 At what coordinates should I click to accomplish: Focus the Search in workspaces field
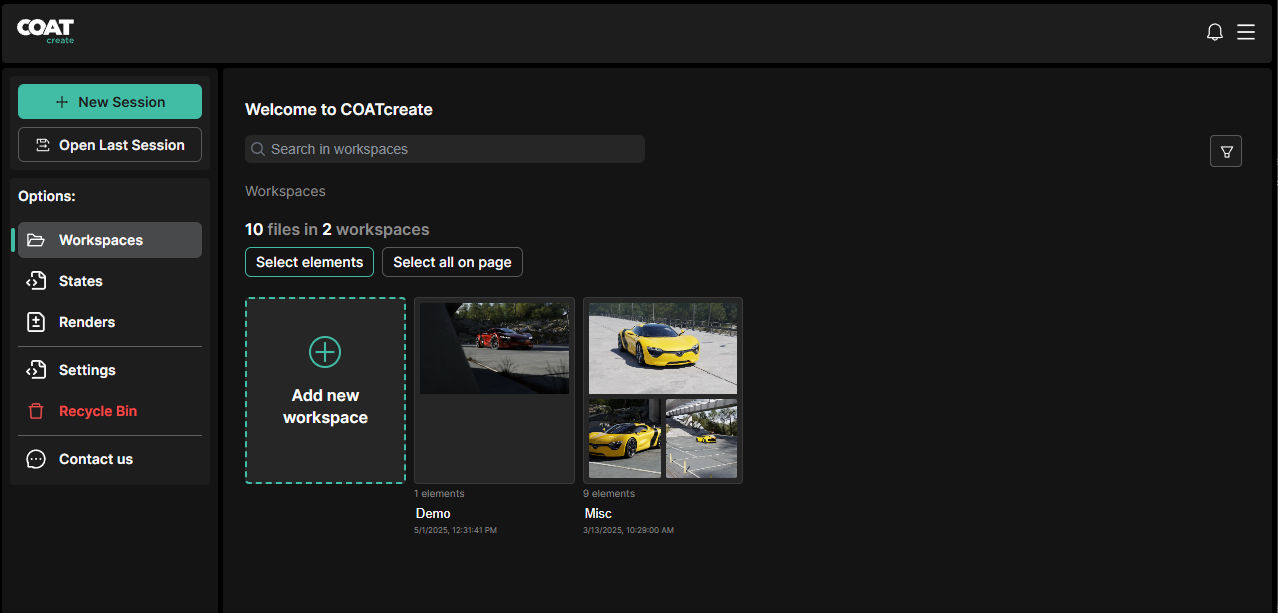pos(445,149)
